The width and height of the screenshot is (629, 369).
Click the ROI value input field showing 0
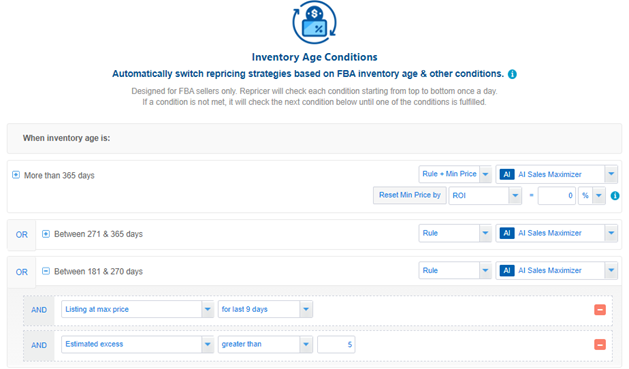pyautogui.click(x=556, y=196)
